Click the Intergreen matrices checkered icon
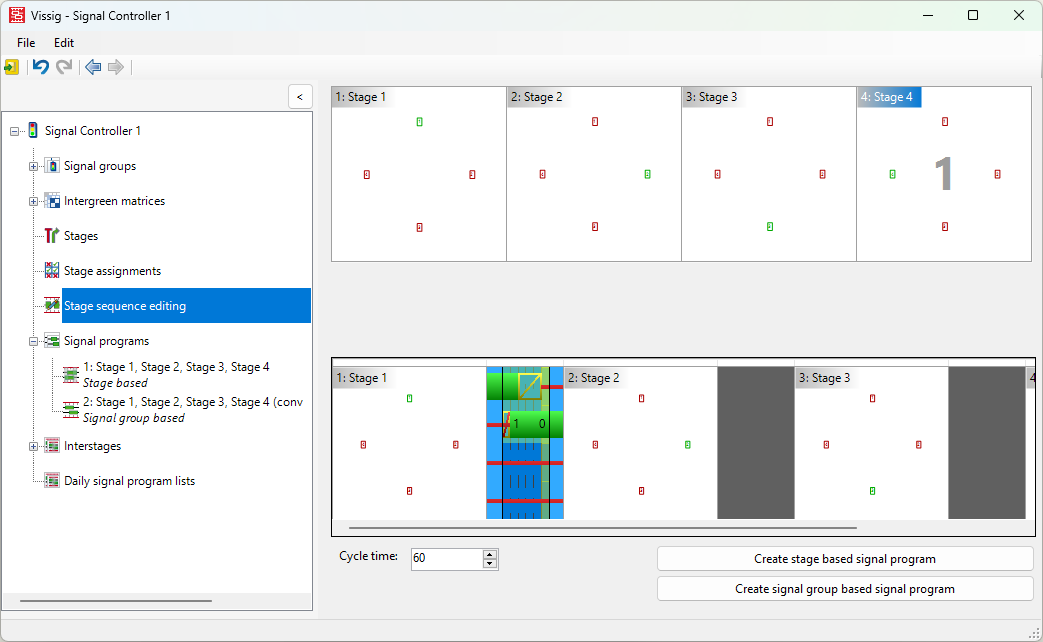Viewport: 1043px width, 642px height. [52, 201]
